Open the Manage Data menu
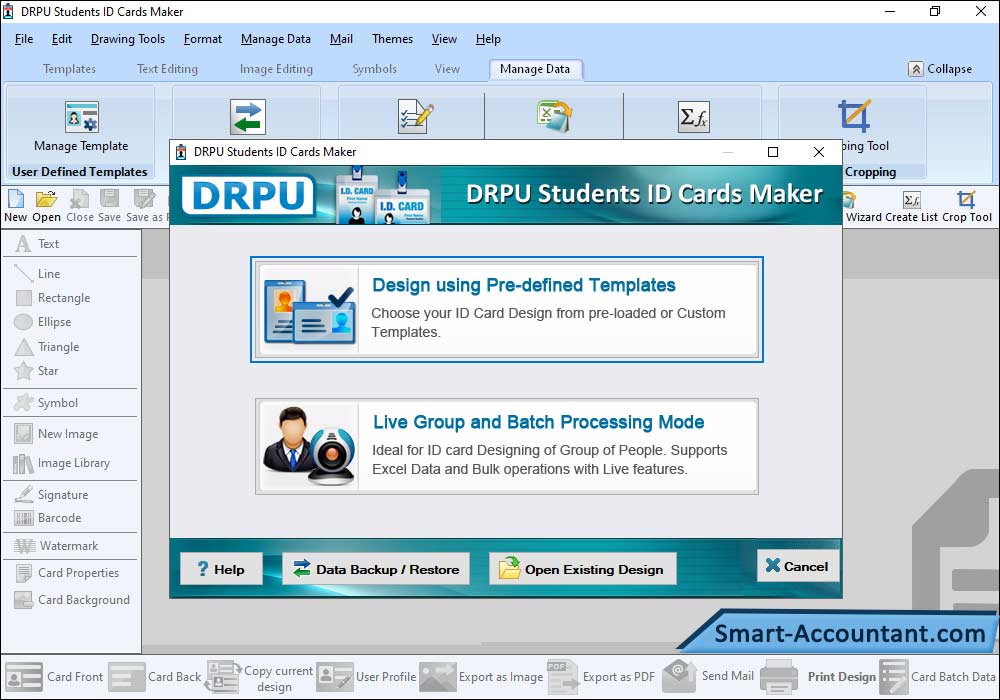Screen dimensions: 1000x700 point(276,39)
